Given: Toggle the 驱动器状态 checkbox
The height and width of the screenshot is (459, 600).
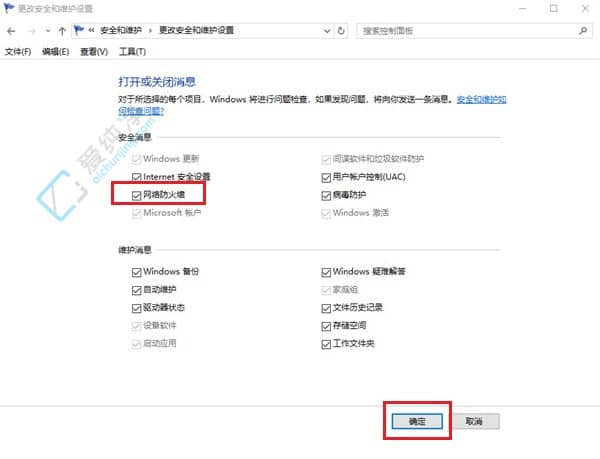Looking at the screenshot, I should pos(136,308).
